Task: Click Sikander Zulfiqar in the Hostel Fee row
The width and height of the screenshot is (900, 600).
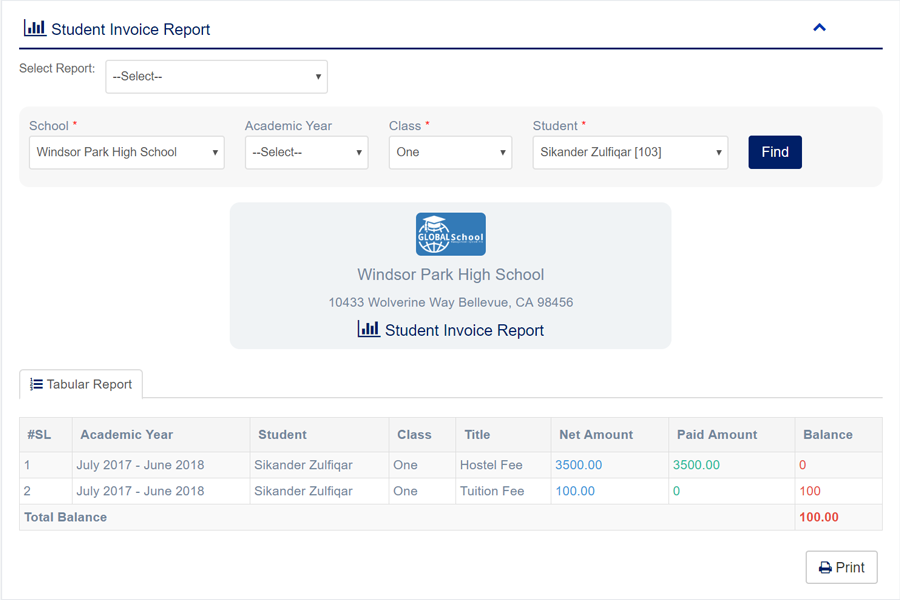Action: click(304, 465)
